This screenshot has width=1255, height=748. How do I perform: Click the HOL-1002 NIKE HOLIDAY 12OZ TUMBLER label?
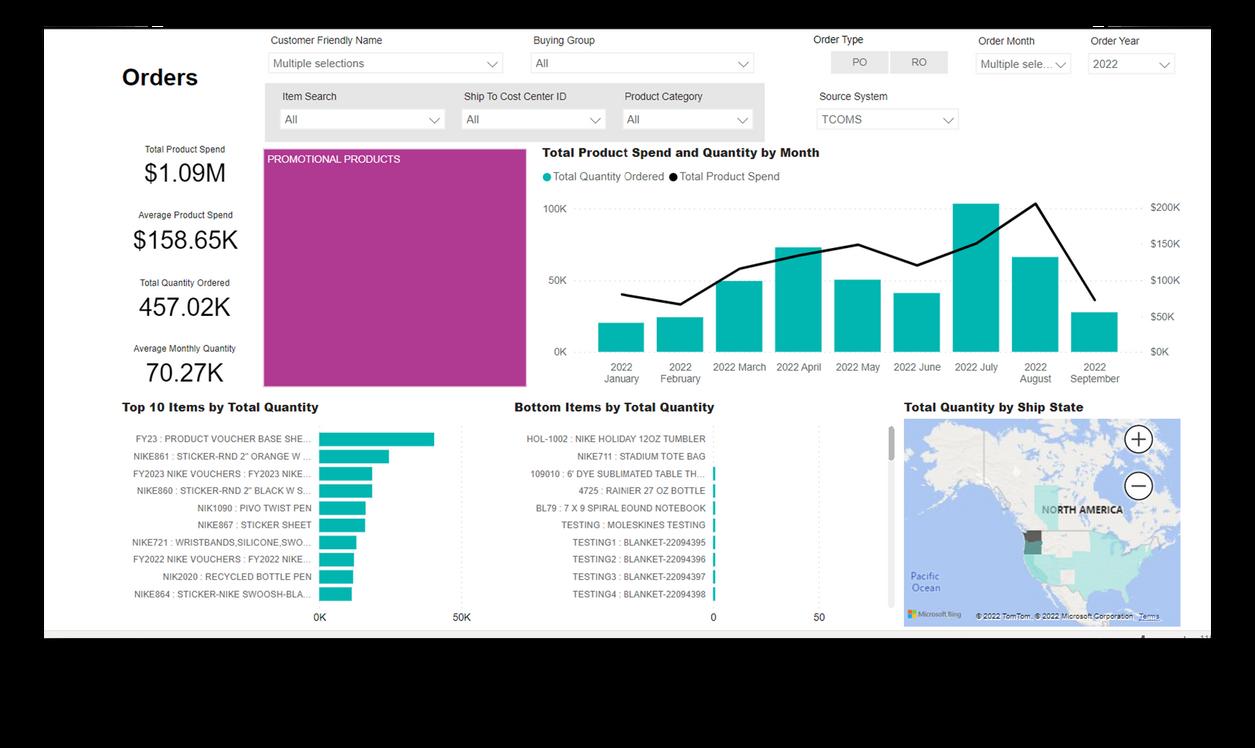click(x=616, y=439)
